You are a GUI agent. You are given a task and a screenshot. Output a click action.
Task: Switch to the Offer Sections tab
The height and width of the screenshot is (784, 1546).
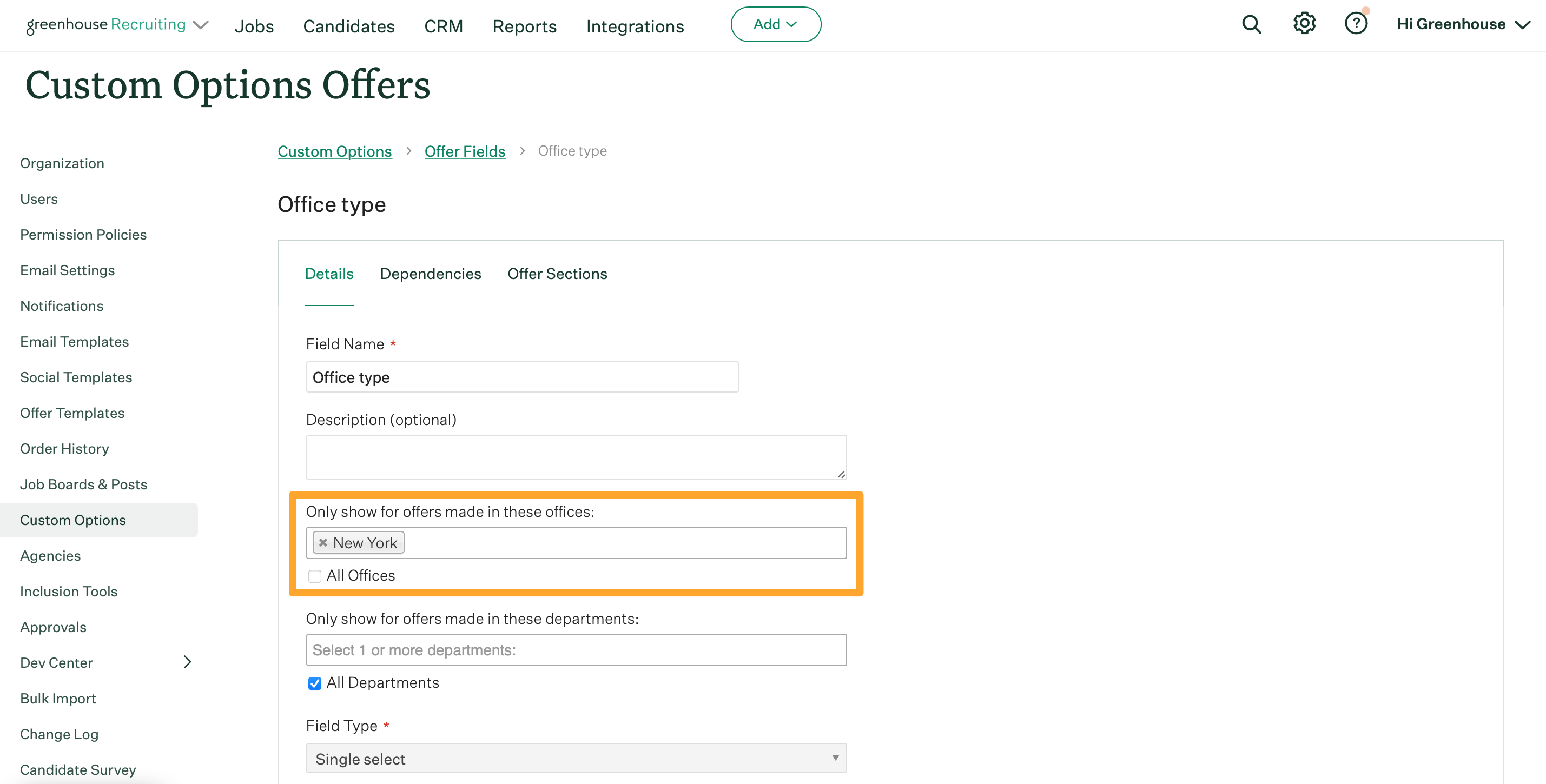point(557,274)
